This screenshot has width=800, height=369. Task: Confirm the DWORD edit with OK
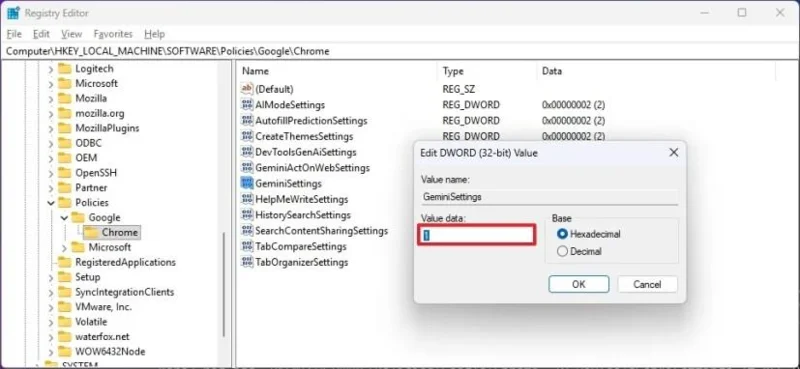(579, 284)
